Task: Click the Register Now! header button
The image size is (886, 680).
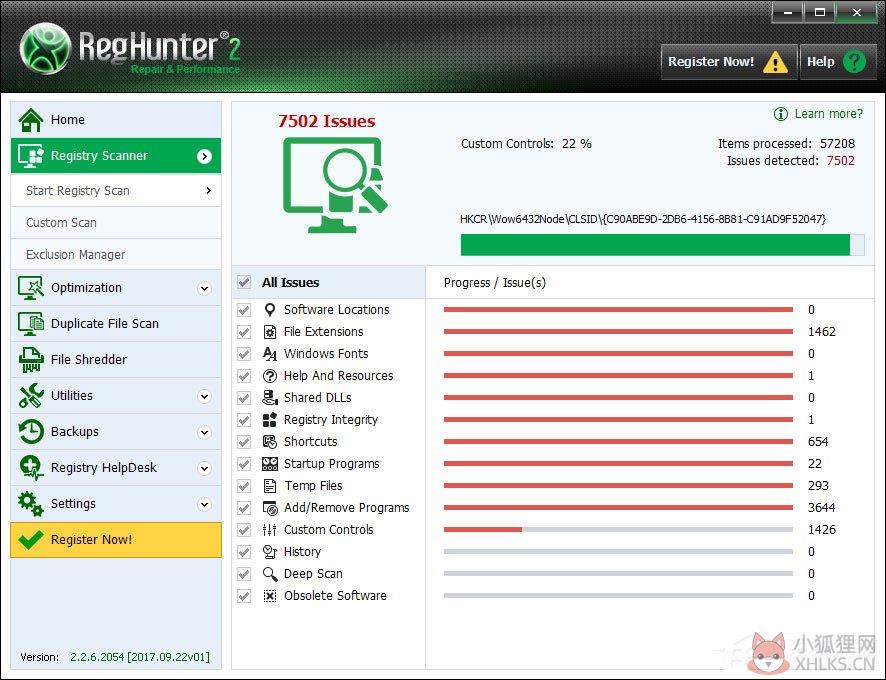Action: pyautogui.click(x=729, y=62)
